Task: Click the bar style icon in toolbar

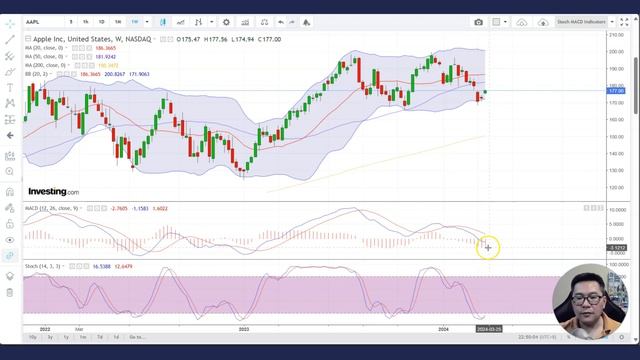Action: (198, 22)
